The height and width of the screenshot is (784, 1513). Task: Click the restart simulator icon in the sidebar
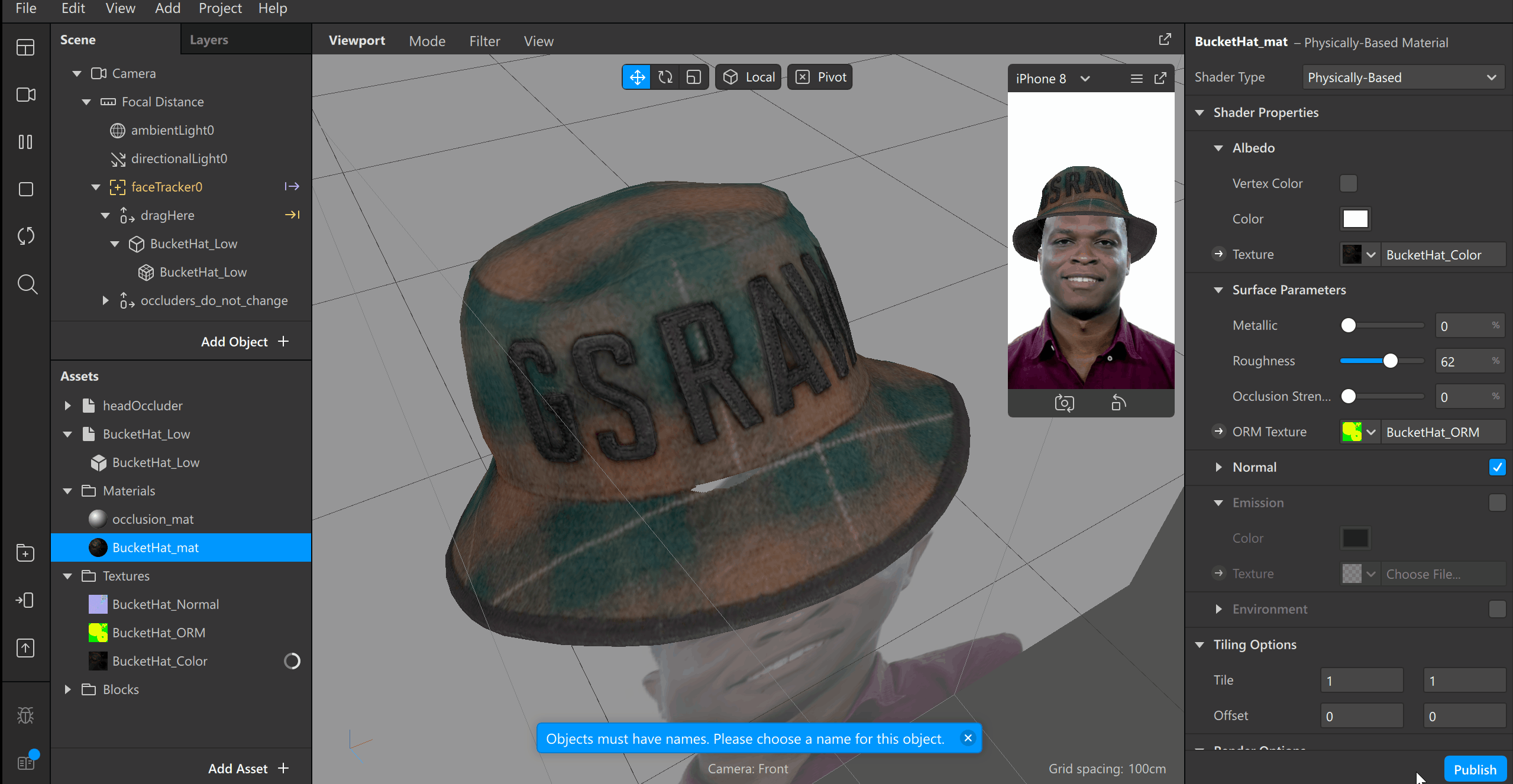click(25, 236)
